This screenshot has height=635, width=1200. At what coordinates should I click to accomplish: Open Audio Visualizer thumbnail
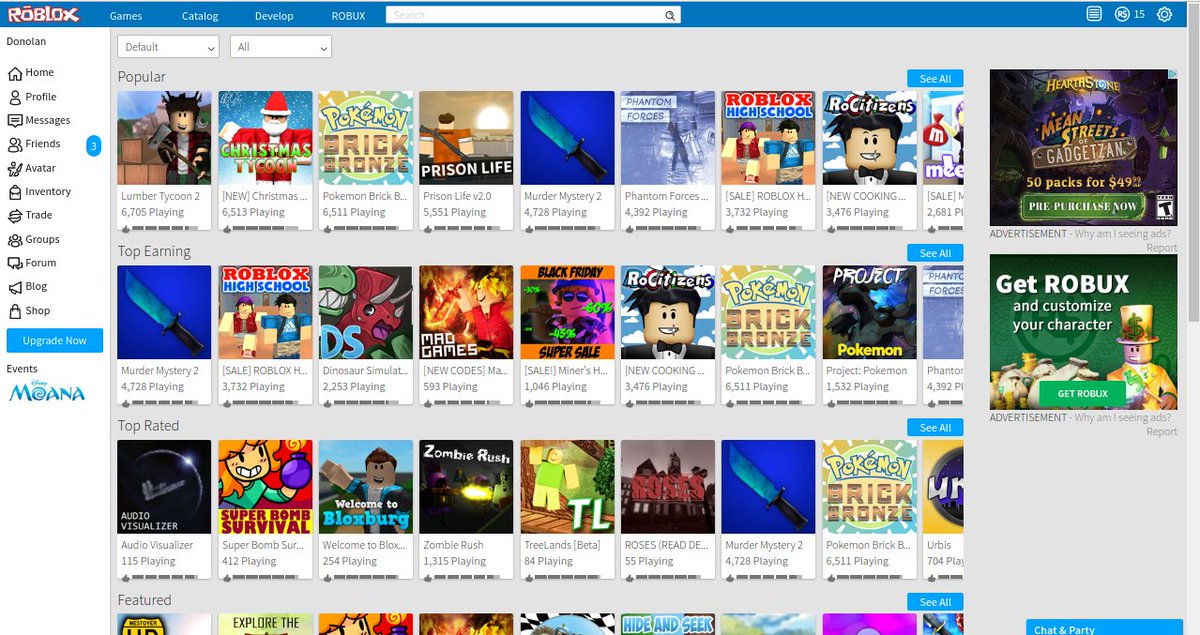click(164, 487)
